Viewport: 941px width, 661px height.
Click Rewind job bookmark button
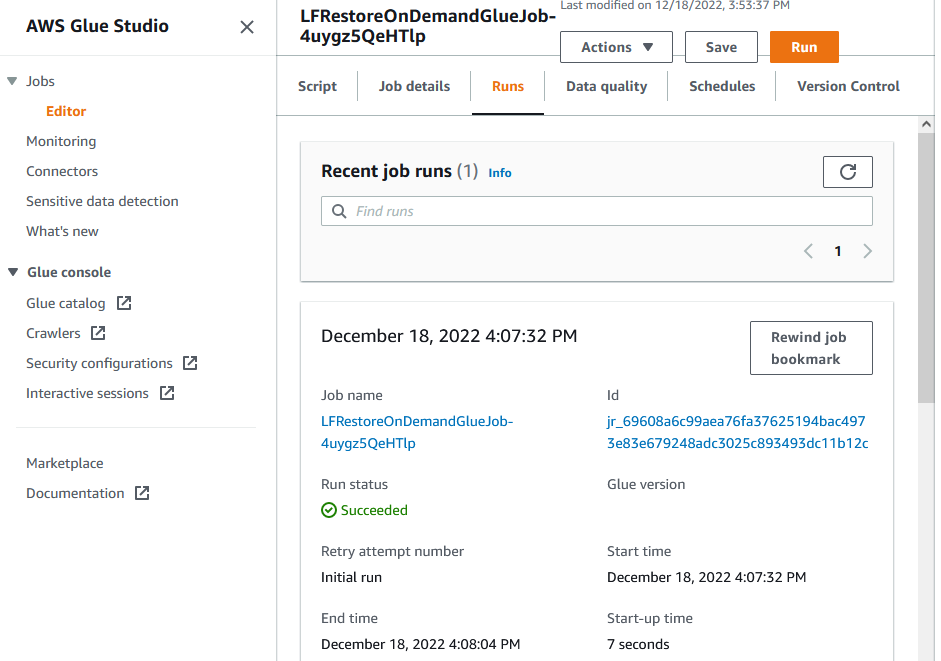[811, 348]
